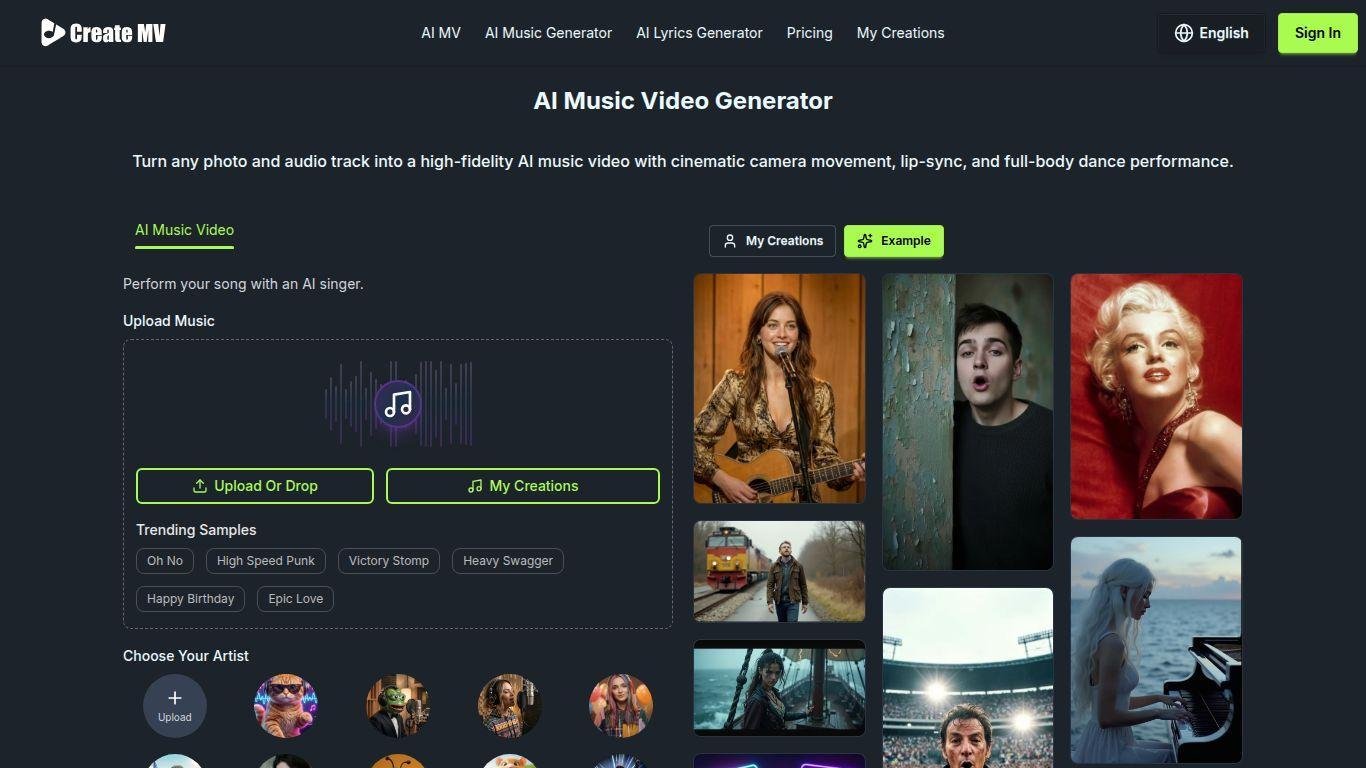Click the Upload Or Drop button
Screen dimensions: 1366x768
255,486
